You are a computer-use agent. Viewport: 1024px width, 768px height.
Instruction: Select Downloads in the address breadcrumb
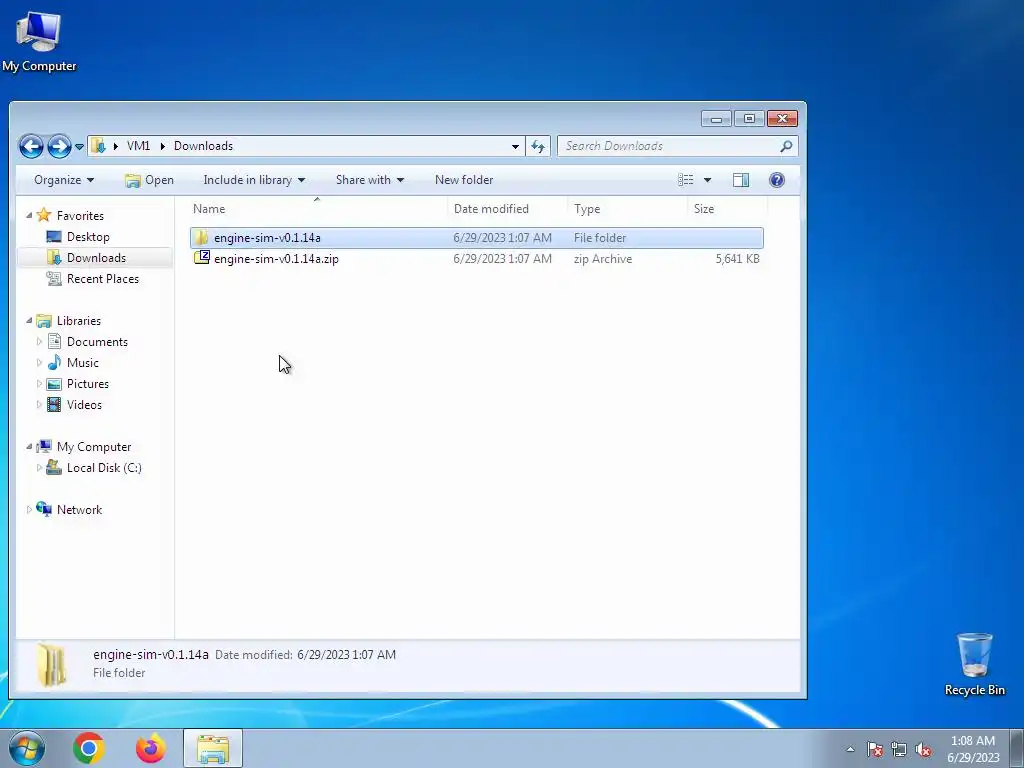(x=203, y=146)
